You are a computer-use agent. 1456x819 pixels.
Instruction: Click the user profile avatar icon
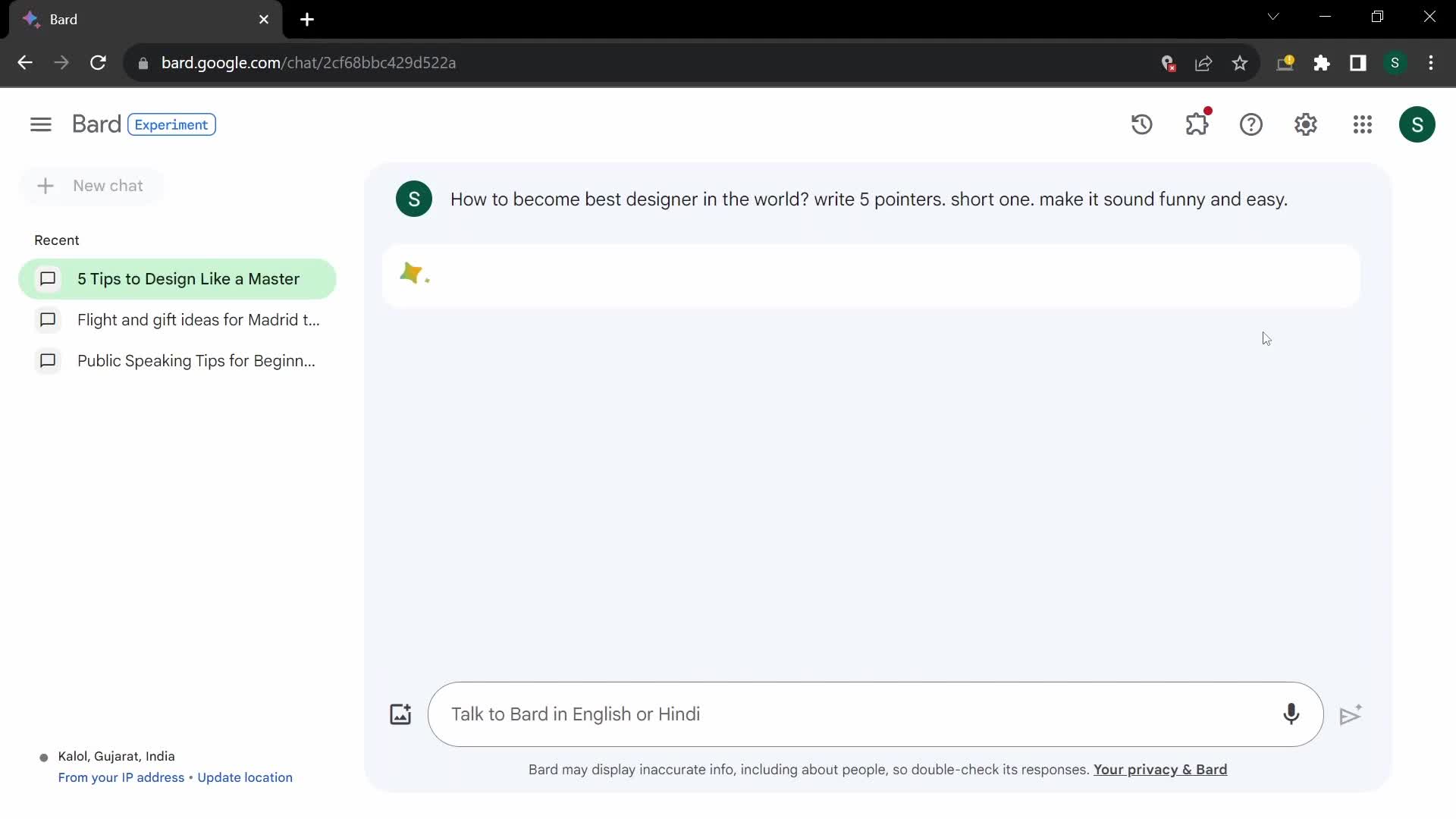point(1417,124)
